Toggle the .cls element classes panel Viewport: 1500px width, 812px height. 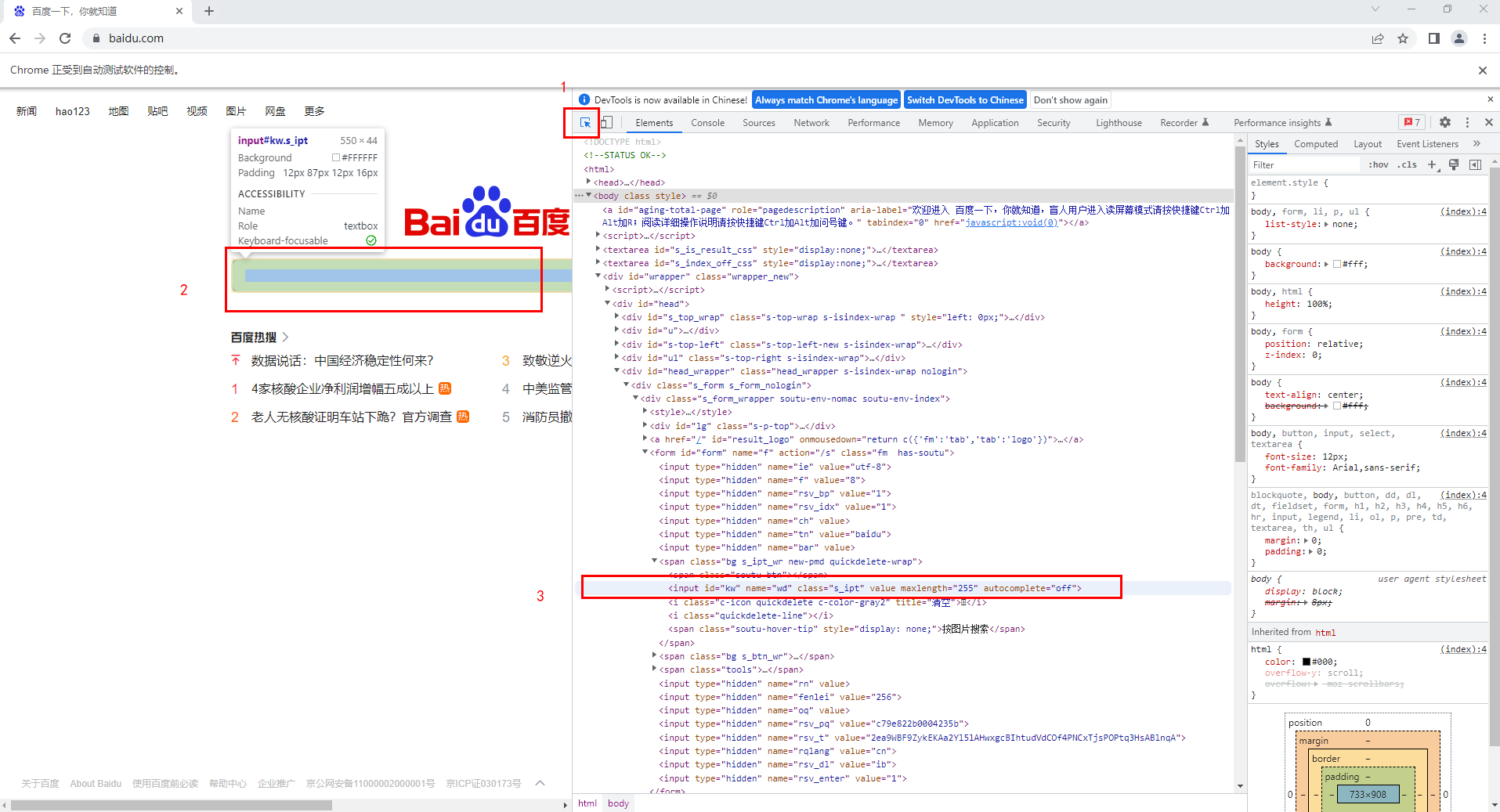(1408, 164)
